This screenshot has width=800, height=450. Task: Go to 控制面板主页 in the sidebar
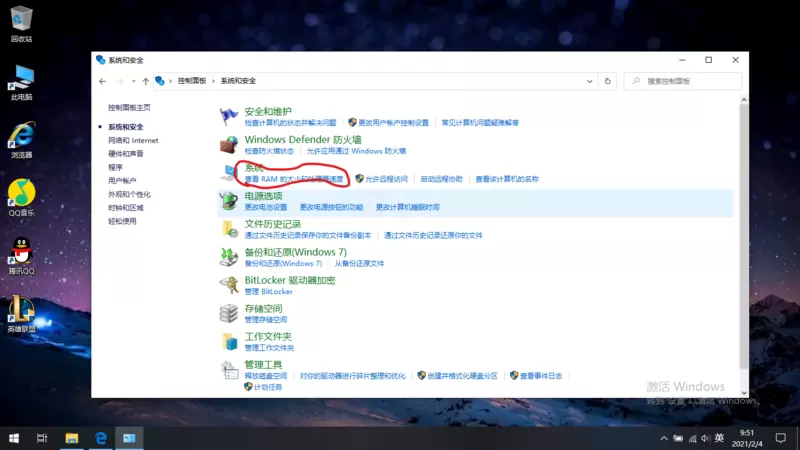point(129,108)
